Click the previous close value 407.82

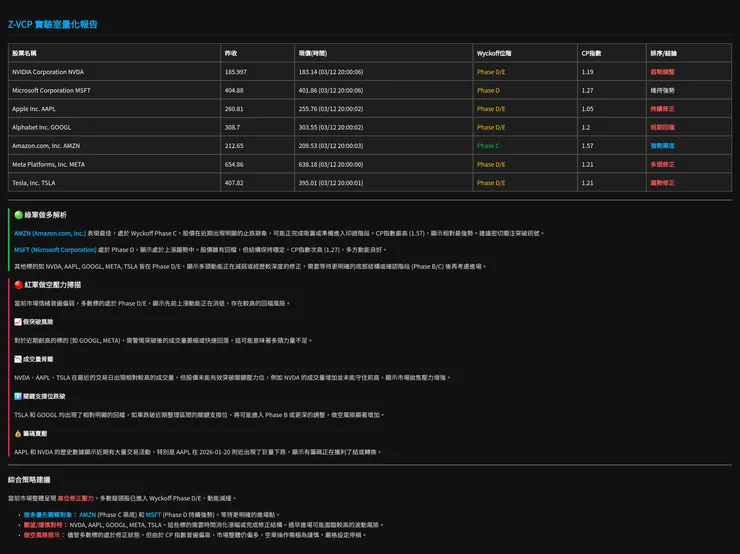point(234,183)
